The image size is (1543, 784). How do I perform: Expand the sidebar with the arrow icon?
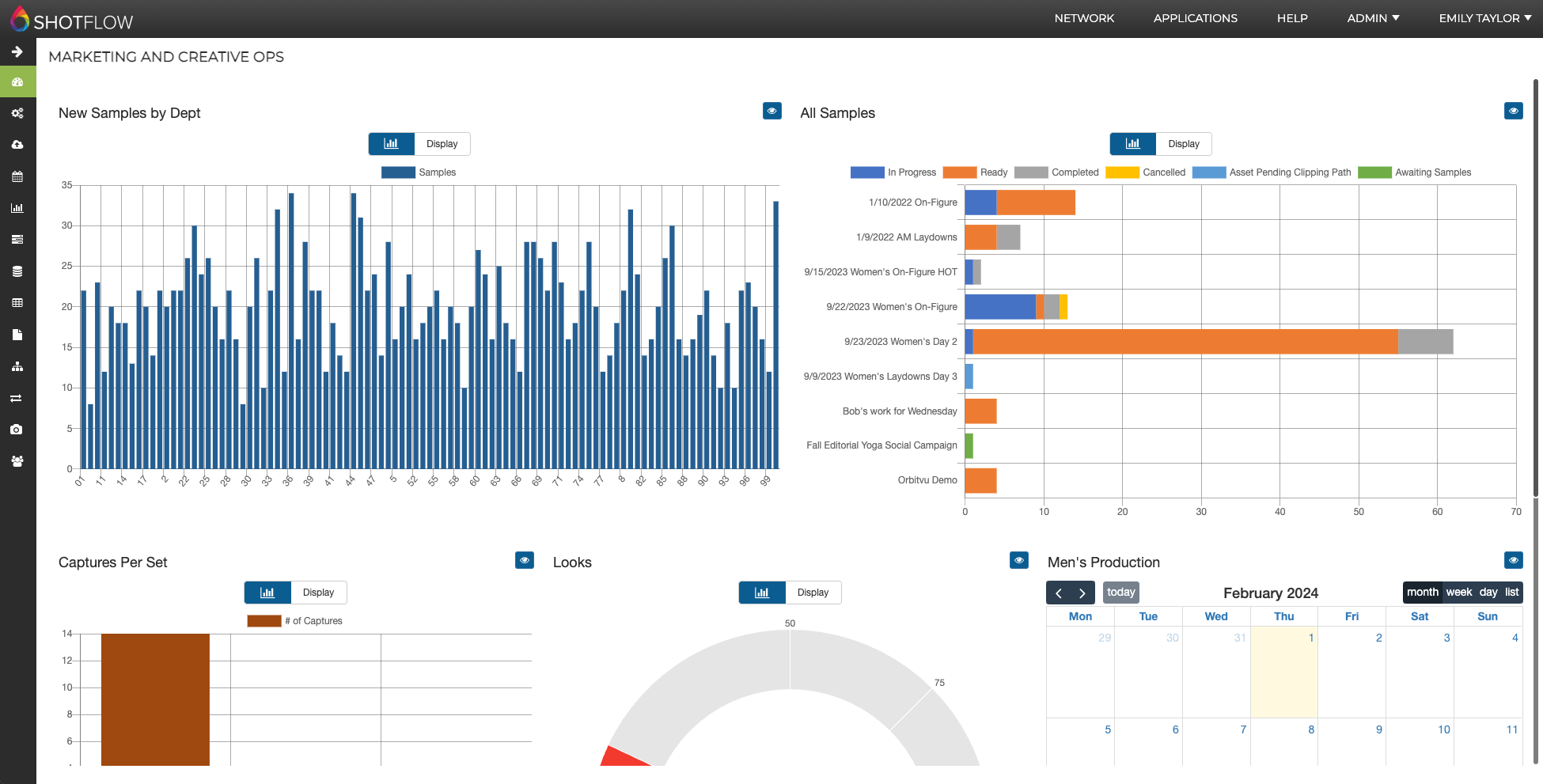pos(17,51)
